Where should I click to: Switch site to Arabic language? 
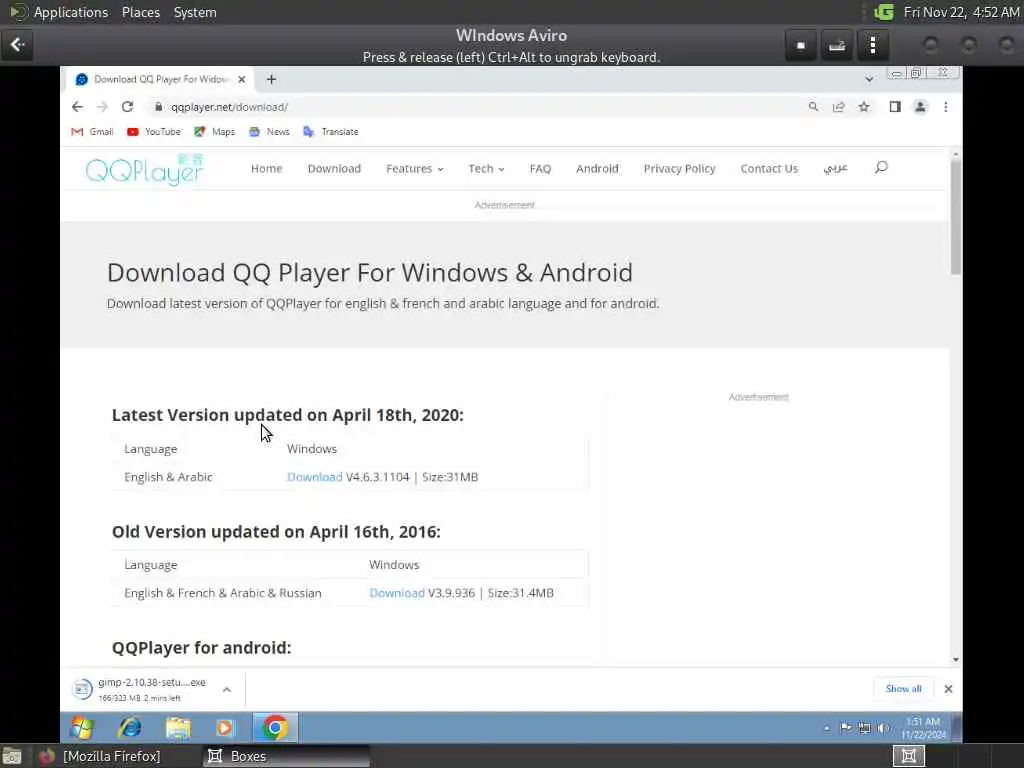tap(835, 168)
